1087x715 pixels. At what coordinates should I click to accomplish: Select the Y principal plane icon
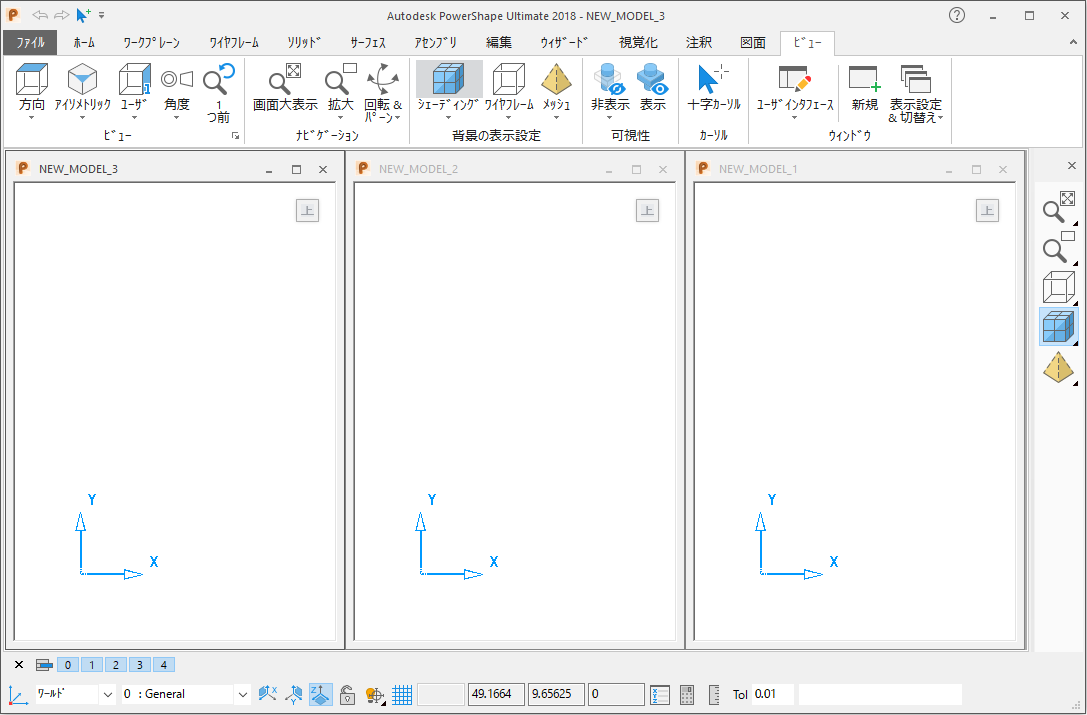click(x=294, y=694)
